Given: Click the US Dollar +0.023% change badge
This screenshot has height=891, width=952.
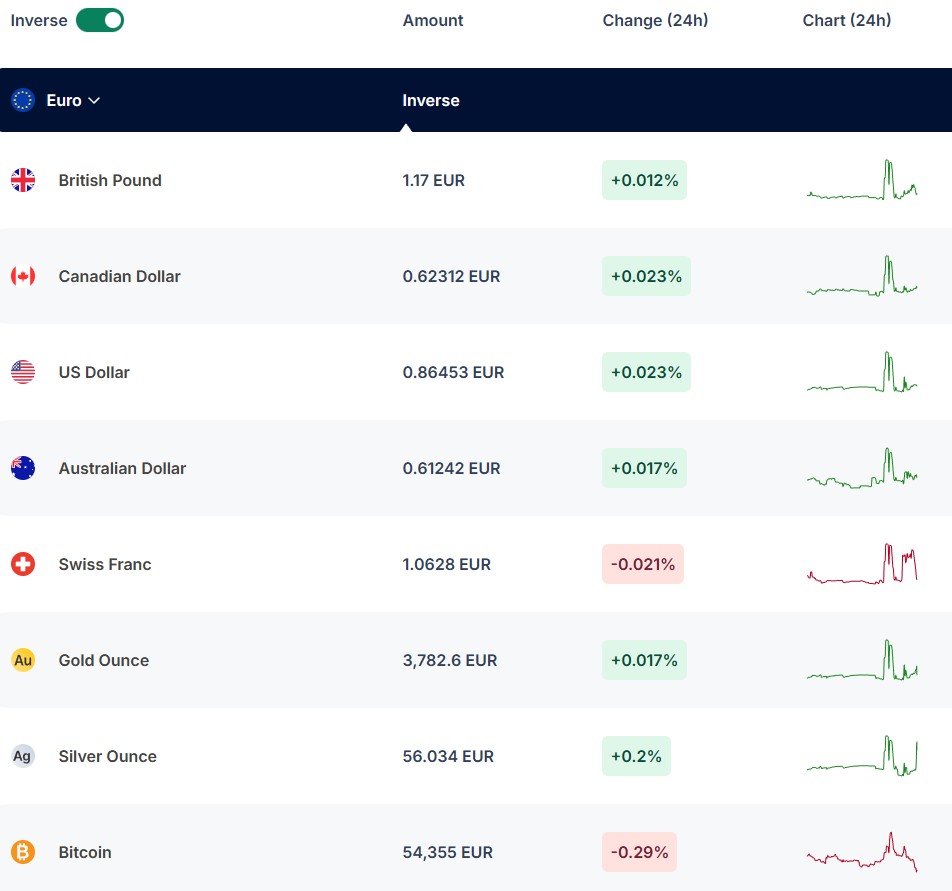Looking at the screenshot, I should pos(646,372).
